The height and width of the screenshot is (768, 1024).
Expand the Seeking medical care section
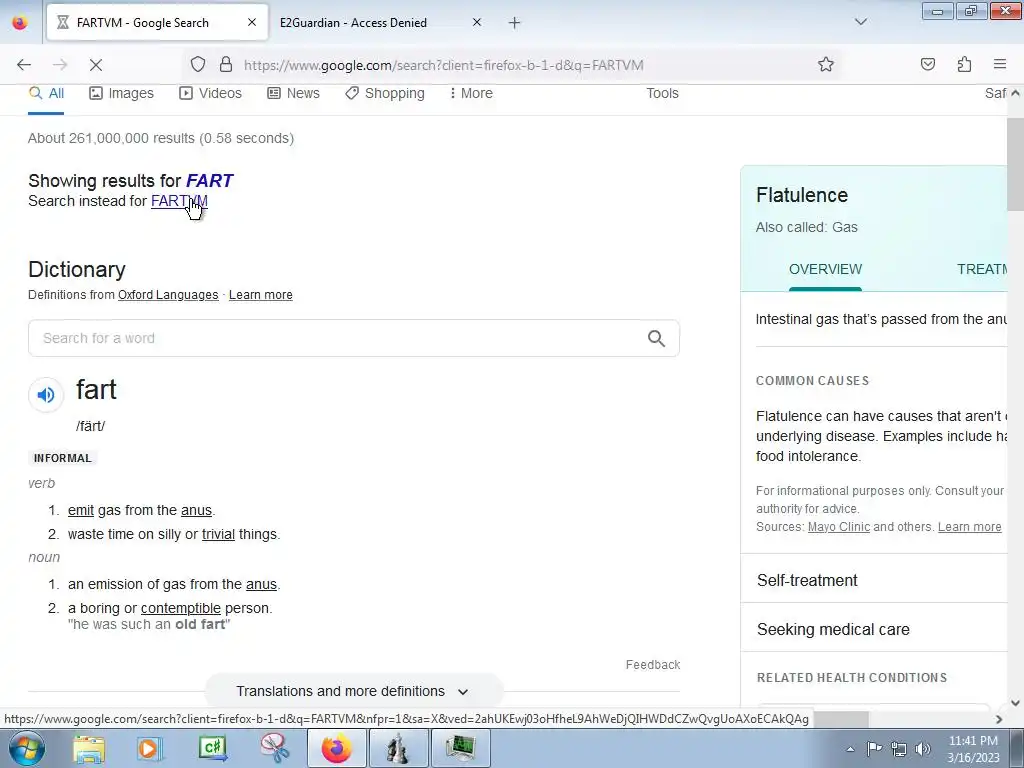tap(874, 629)
